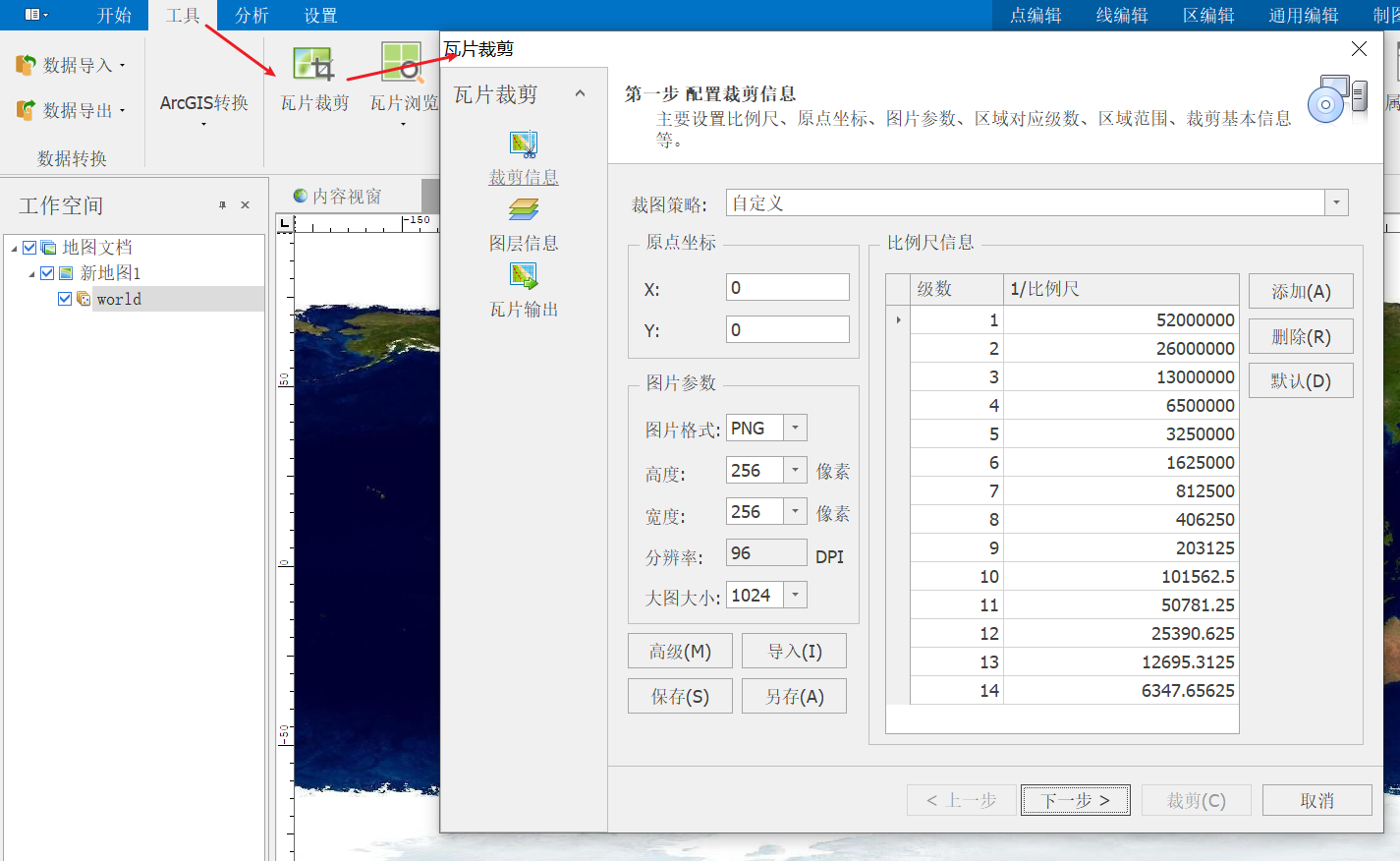Click the X origin coordinate field

(x=788, y=287)
